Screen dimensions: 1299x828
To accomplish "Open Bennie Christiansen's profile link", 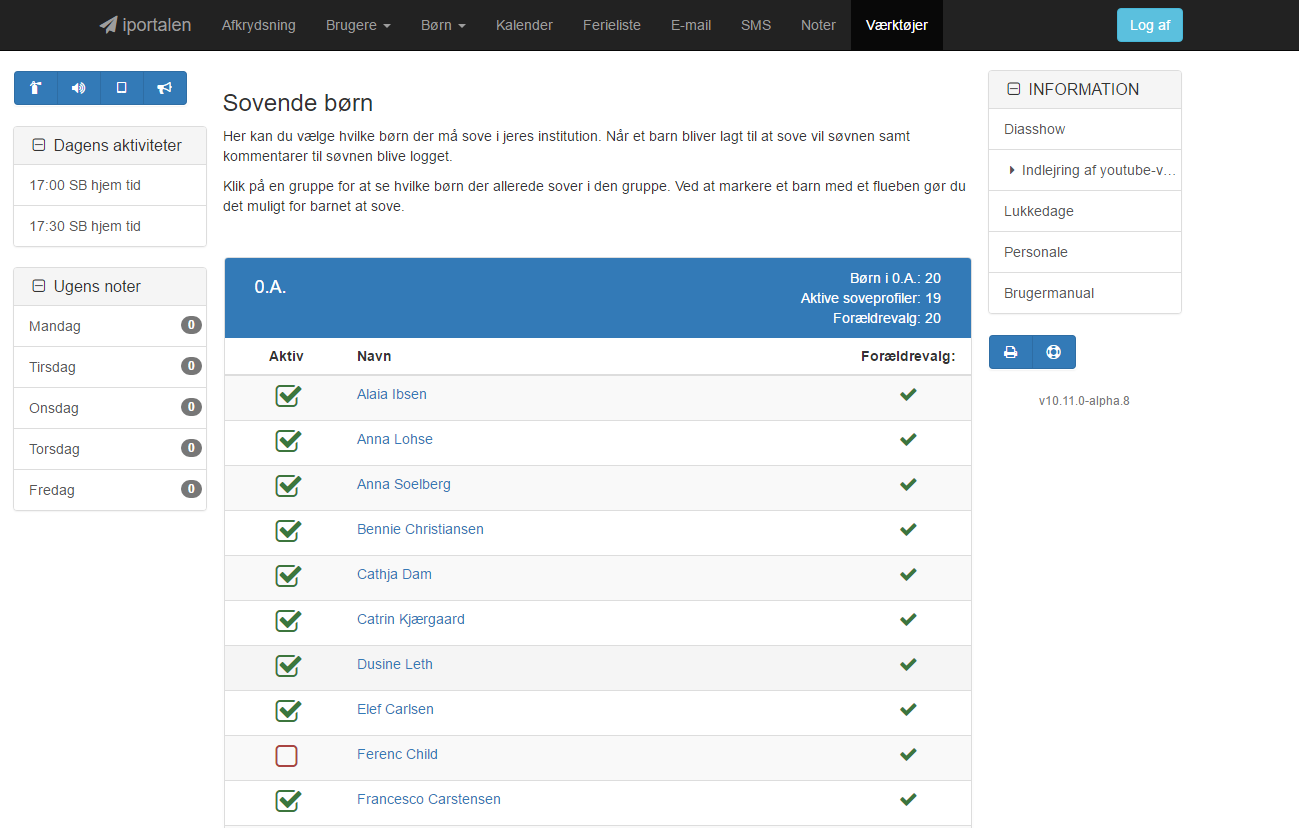I will pos(420,529).
